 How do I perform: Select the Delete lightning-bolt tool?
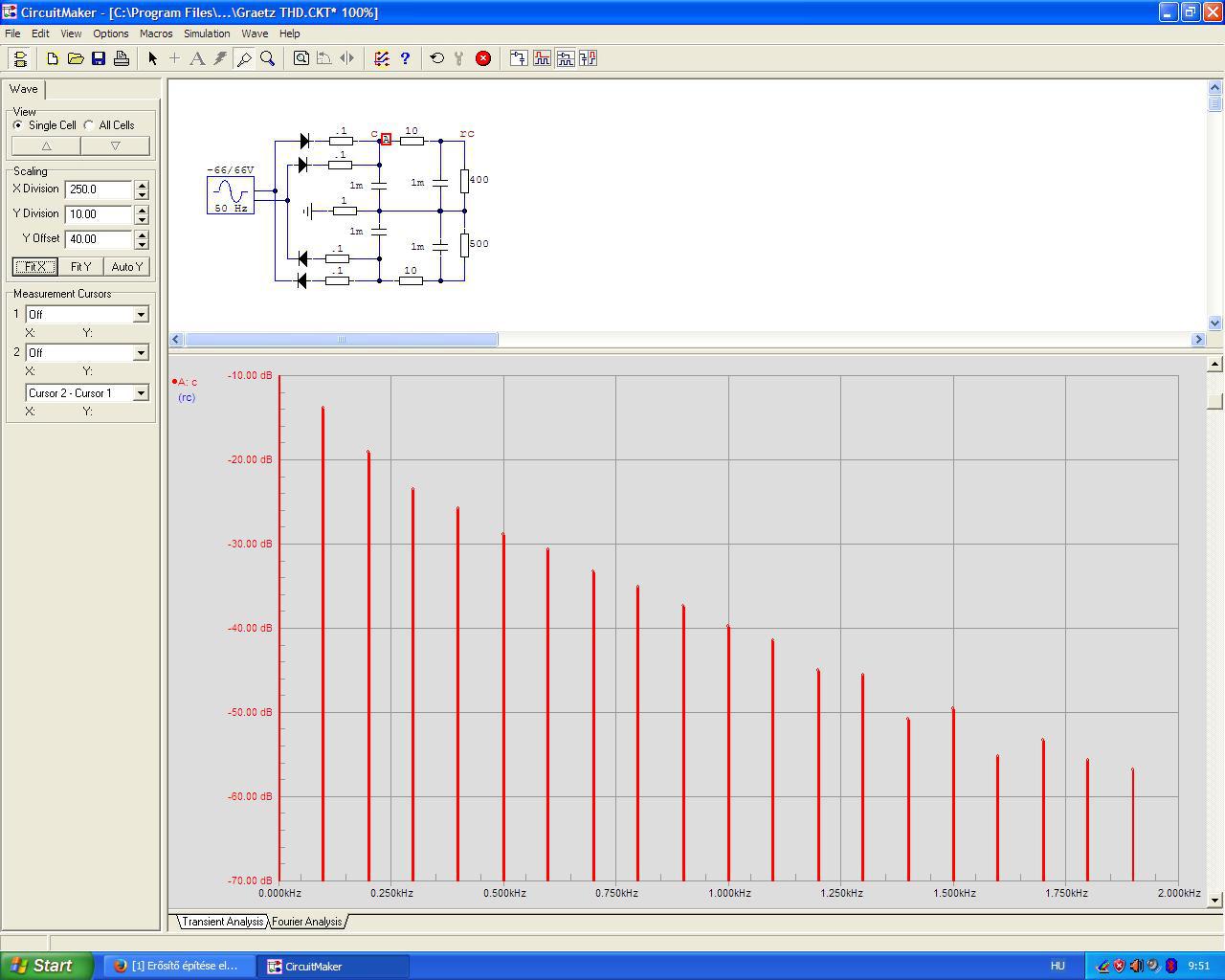[220, 58]
